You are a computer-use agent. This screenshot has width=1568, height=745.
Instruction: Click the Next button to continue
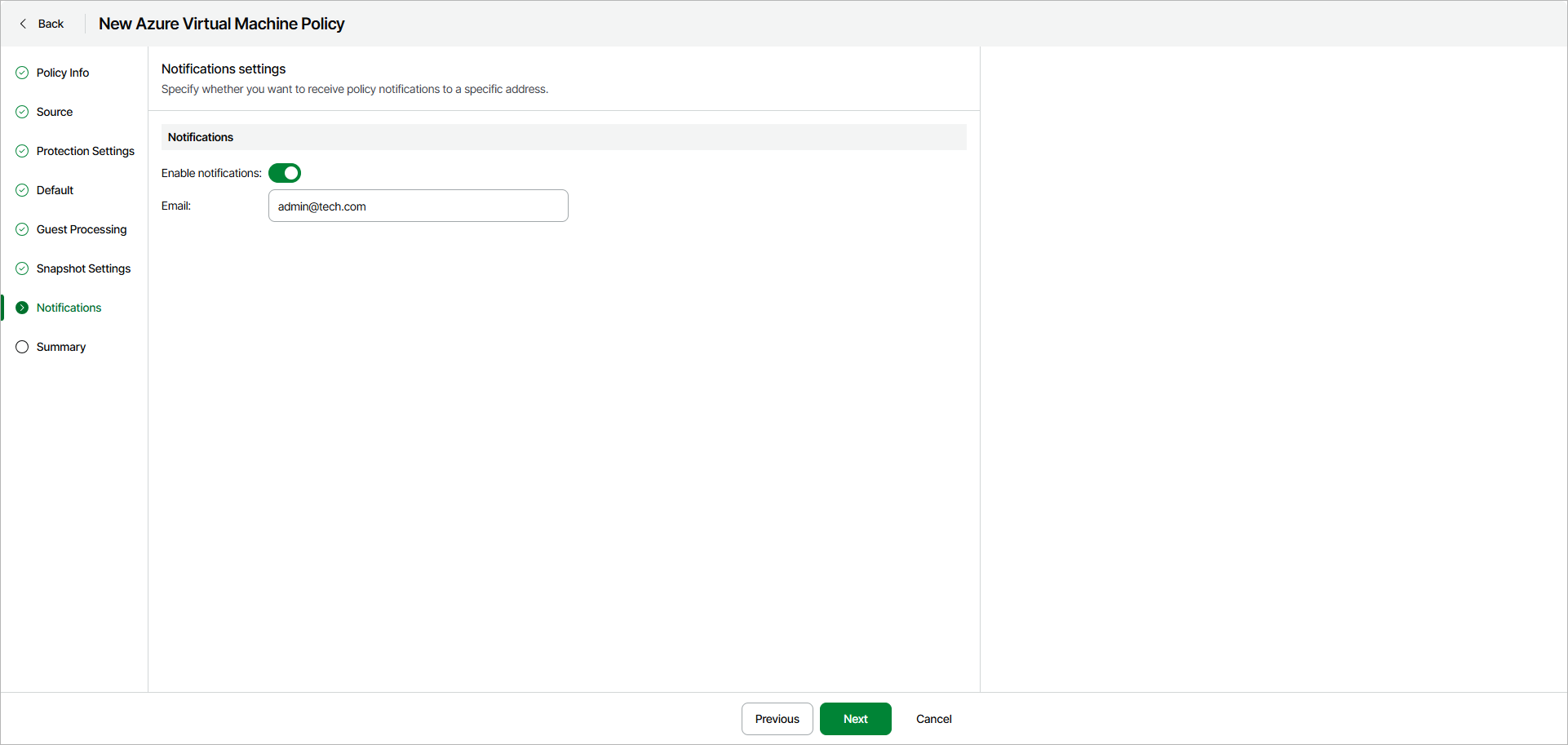(855, 719)
